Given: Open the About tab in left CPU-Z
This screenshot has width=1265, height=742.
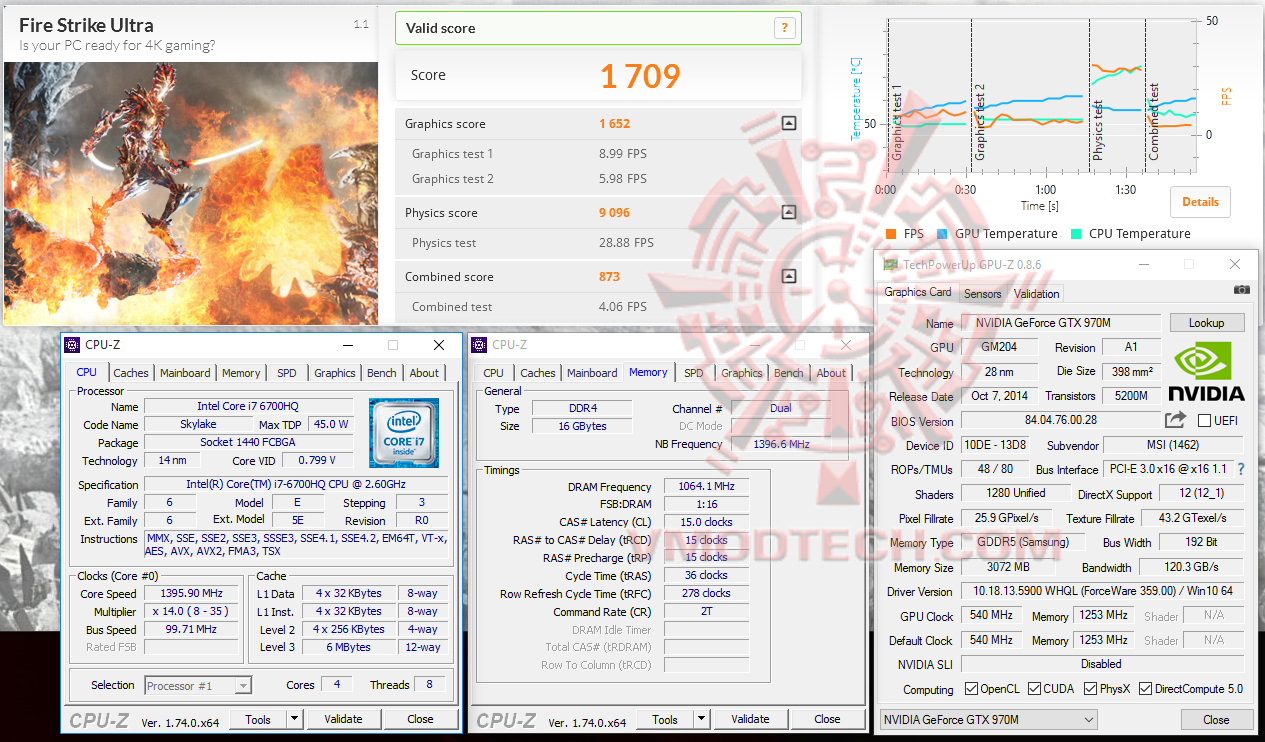Looking at the screenshot, I should click(424, 373).
